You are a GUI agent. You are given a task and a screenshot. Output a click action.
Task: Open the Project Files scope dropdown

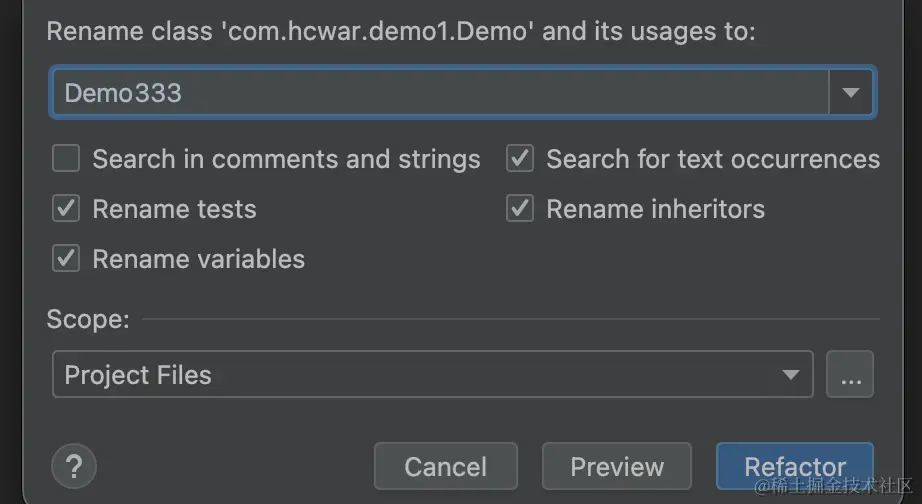click(430, 375)
